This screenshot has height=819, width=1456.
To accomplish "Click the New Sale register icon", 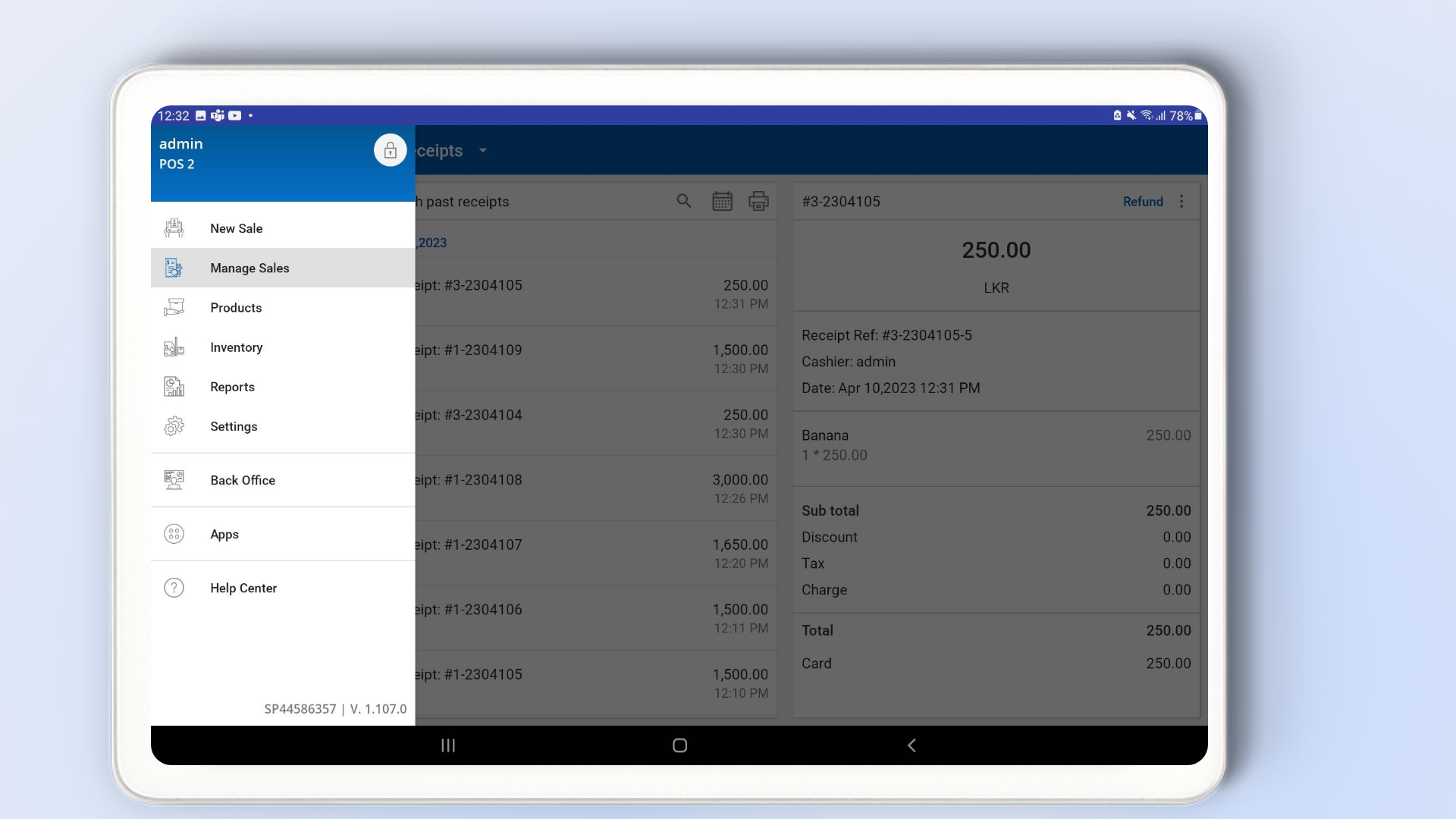I will click(174, 228).
